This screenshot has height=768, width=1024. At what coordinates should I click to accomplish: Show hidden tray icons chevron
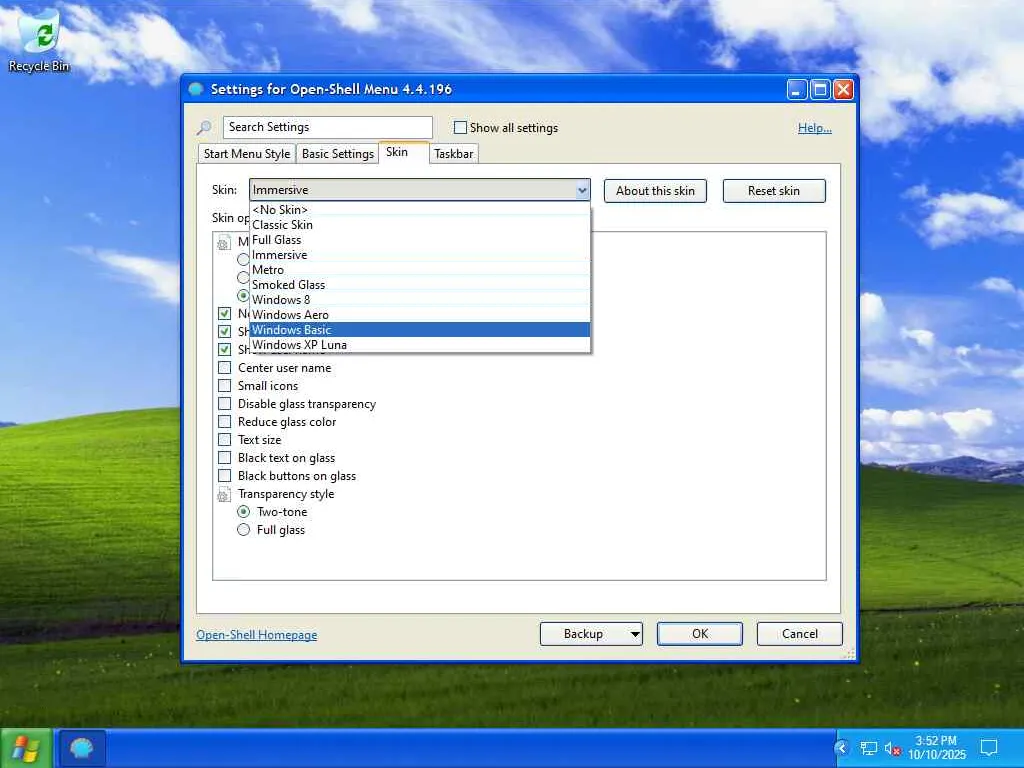tap(842, 748)
